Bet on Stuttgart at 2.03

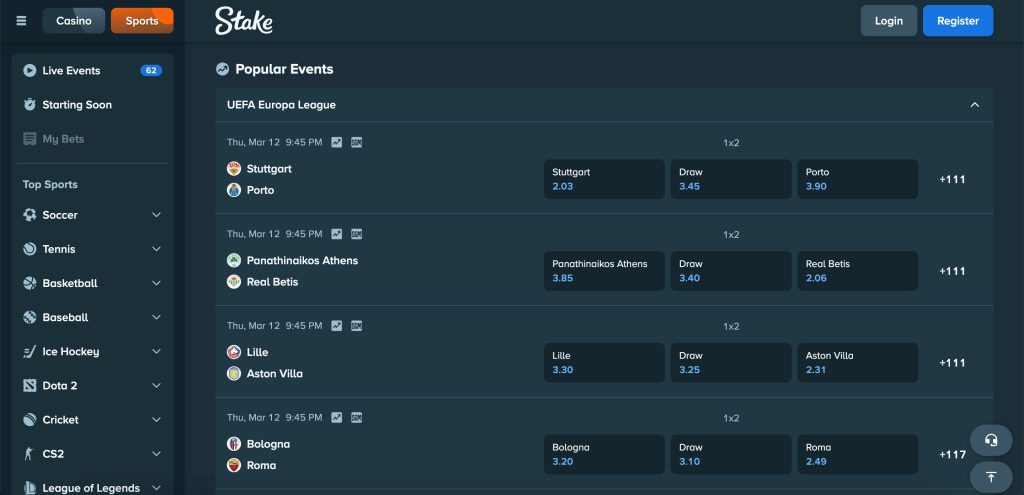(x=604, y=179)
